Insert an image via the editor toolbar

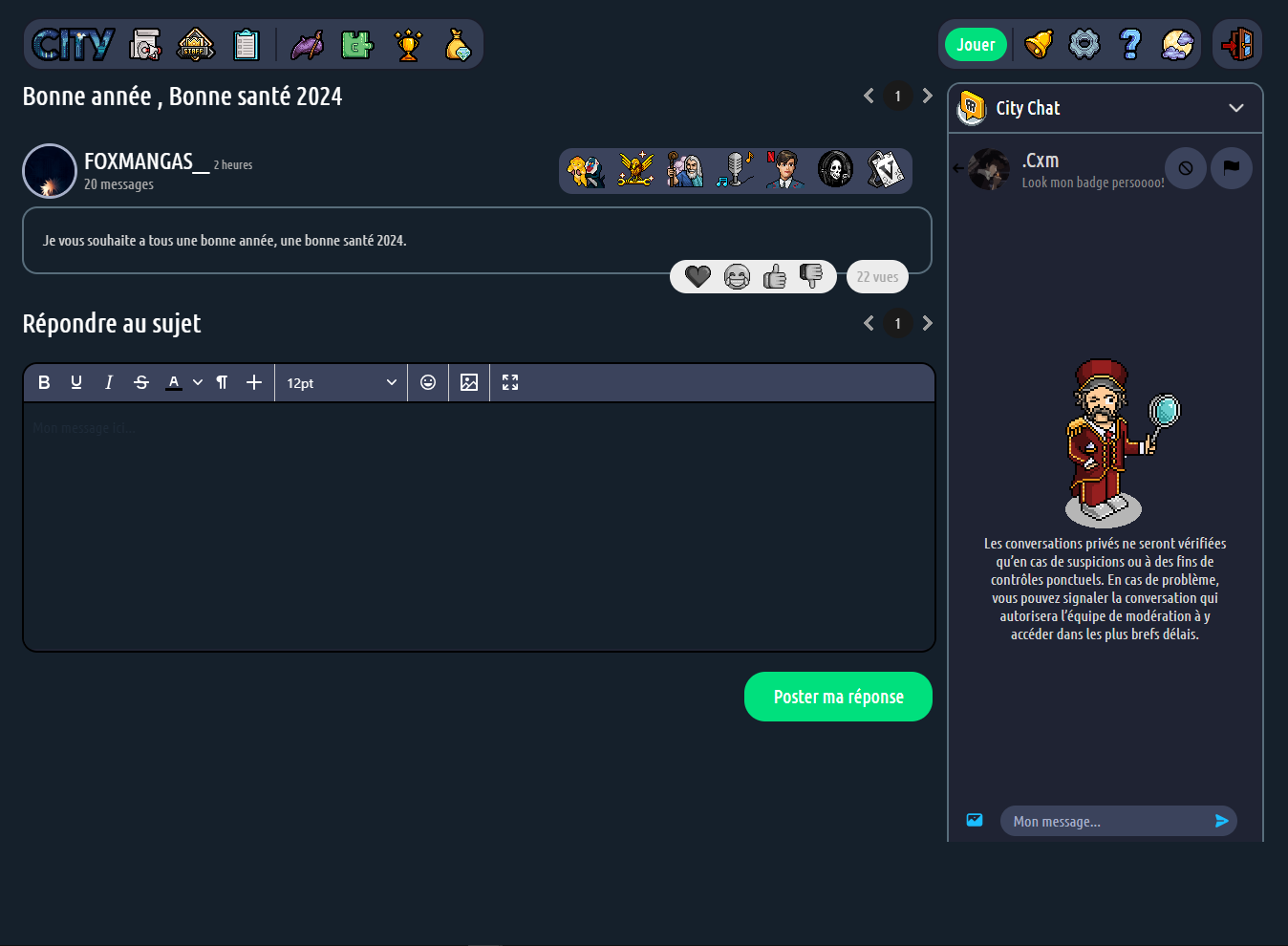[x=469, y=382]
